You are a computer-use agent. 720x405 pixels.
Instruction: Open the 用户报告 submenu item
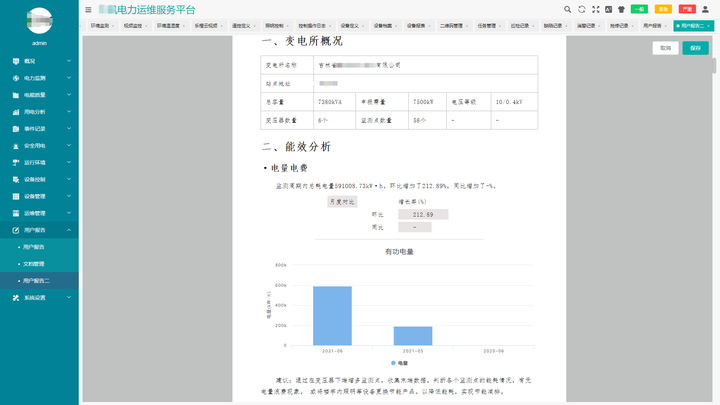tap(39, 247)
